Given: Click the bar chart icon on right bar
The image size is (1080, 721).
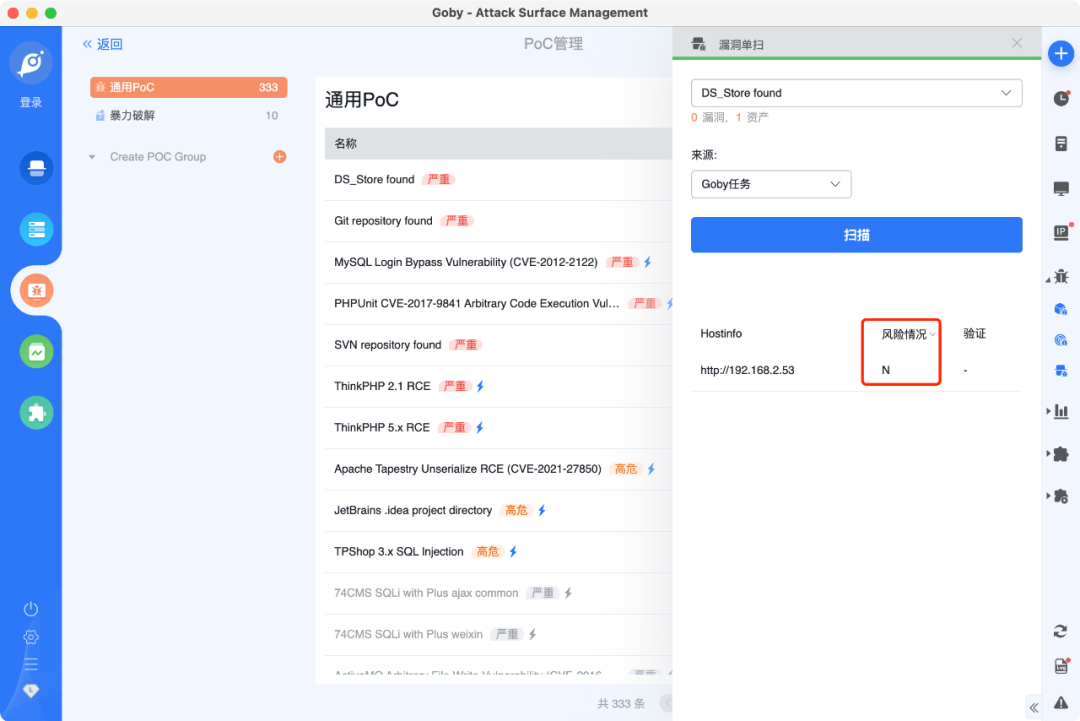Looking at the screenshot, I should pos(1061,411).
